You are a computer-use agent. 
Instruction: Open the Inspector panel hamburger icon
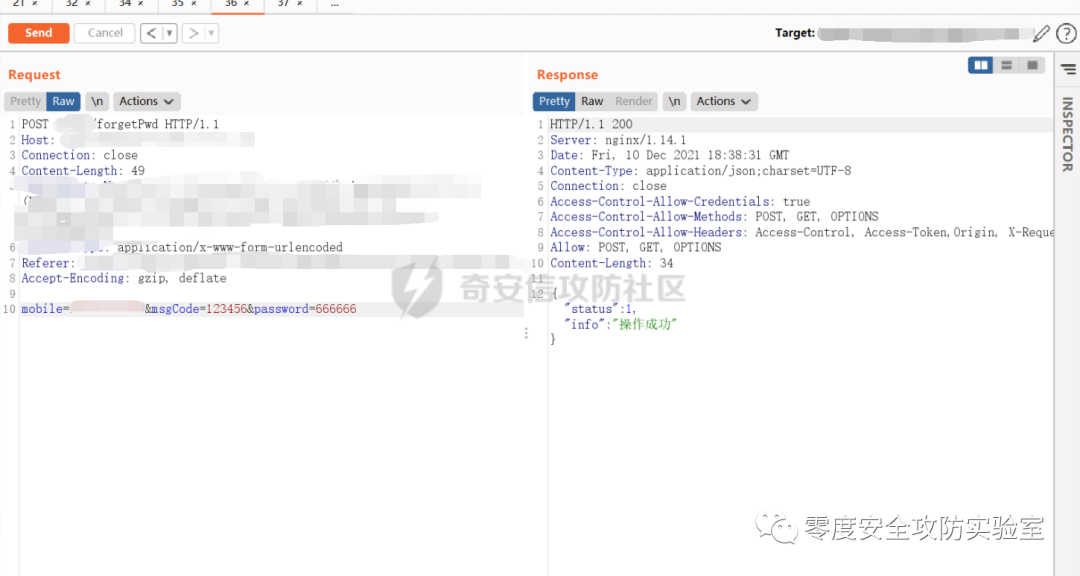(1068, 69)
